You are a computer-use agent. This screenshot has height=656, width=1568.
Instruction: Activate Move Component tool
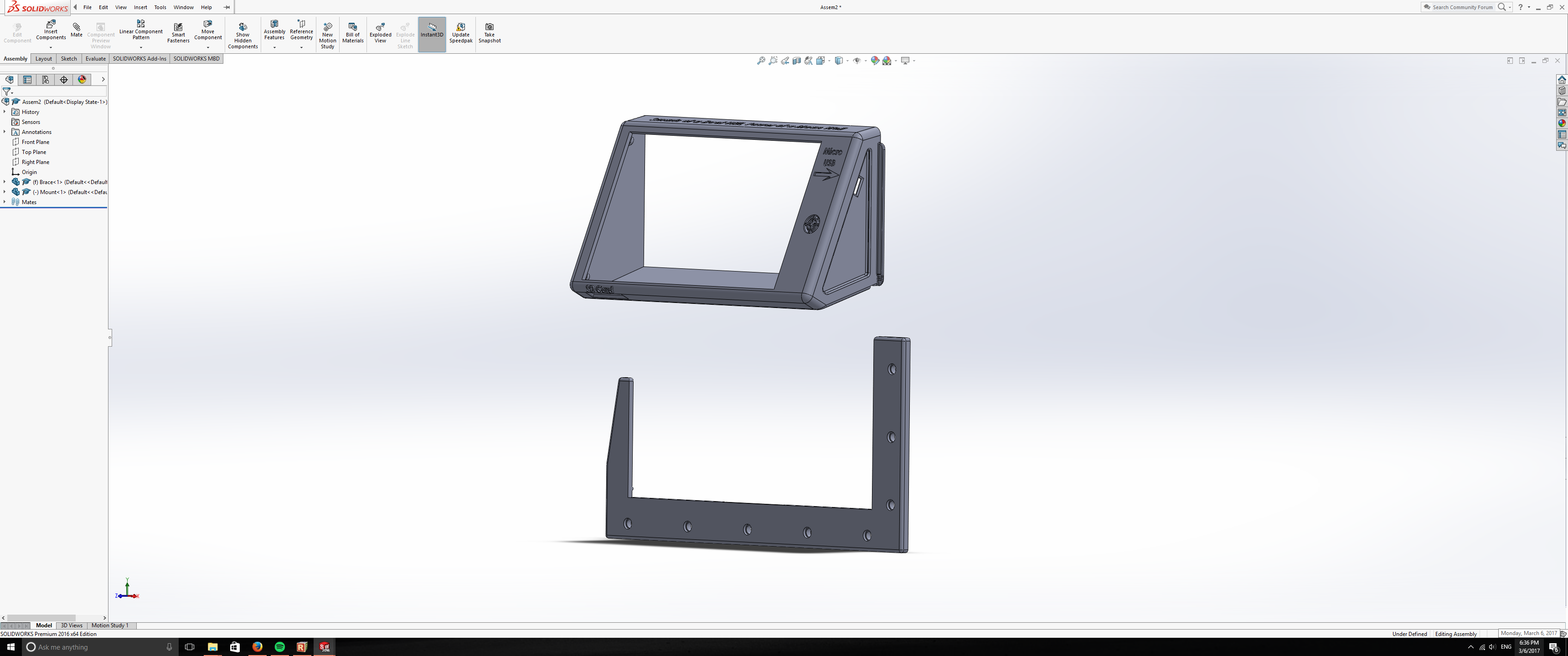click(207, 31)
